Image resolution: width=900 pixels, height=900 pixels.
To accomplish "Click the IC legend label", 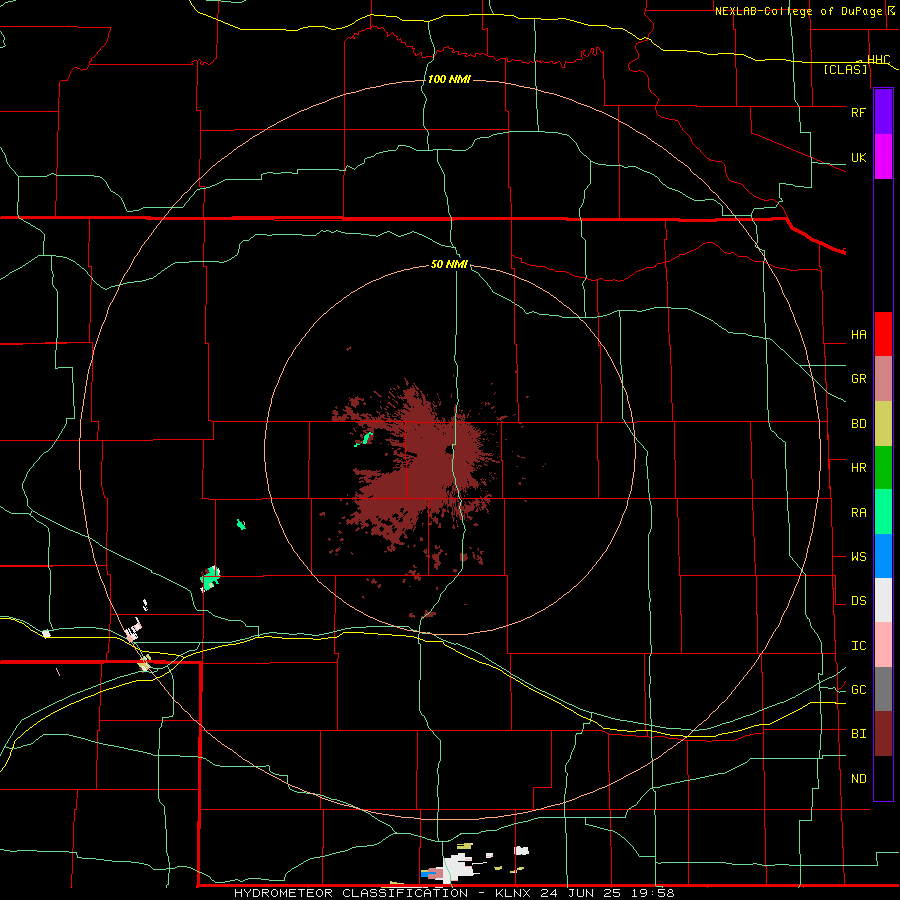I will coord(858,645).
